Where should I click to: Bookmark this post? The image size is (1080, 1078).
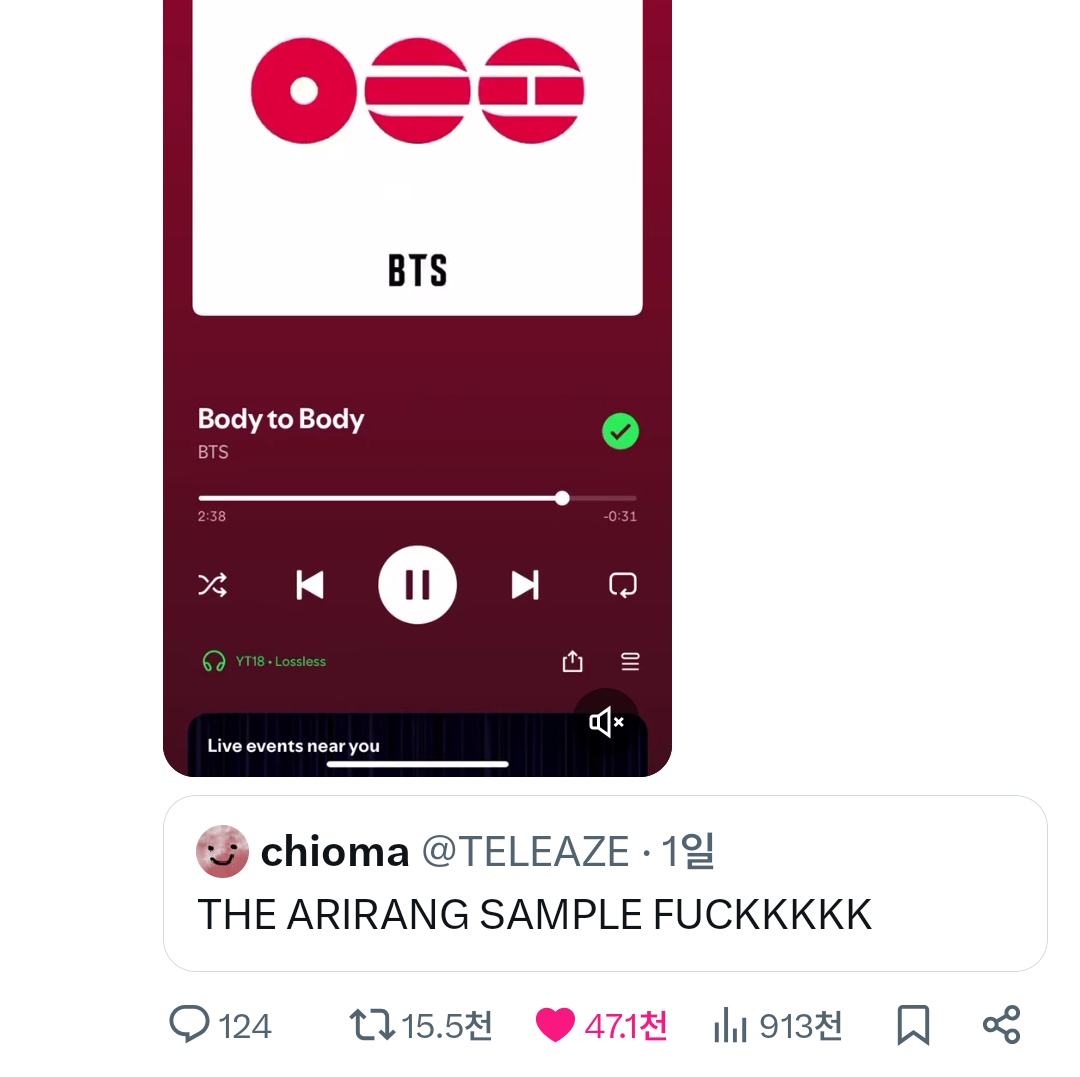(x=913, y=1025)
